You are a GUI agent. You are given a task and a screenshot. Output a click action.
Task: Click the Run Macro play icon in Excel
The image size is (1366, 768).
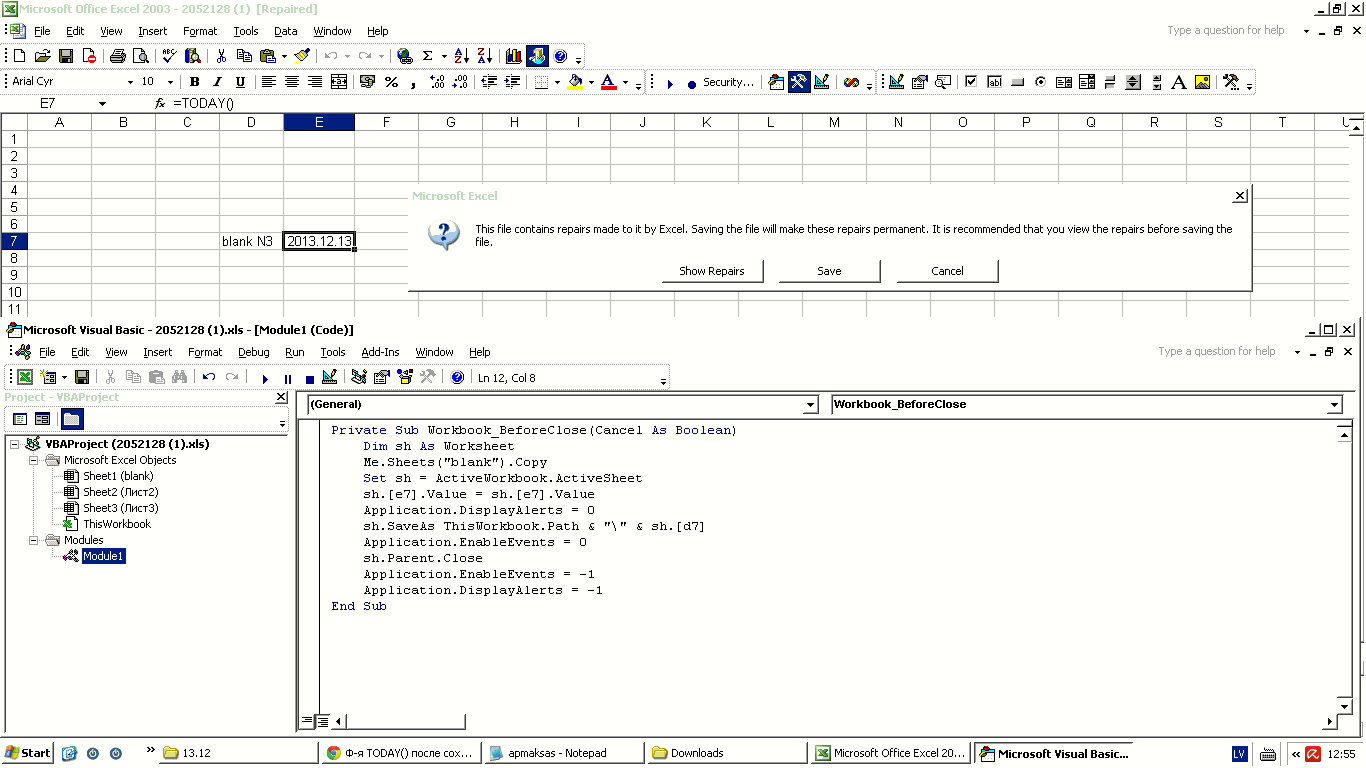tap(669, 84)
